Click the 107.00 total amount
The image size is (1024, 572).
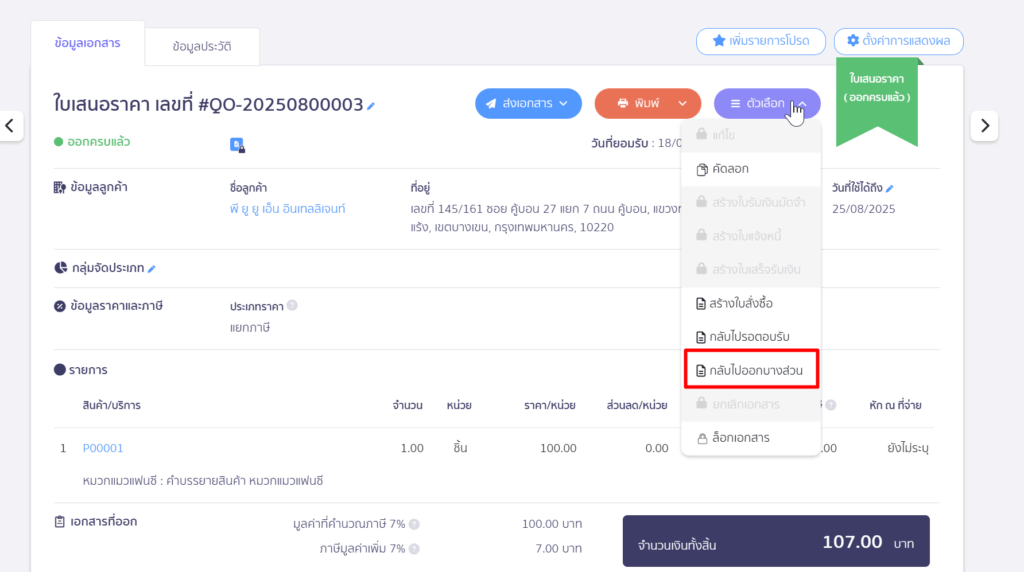pos(852,541)
